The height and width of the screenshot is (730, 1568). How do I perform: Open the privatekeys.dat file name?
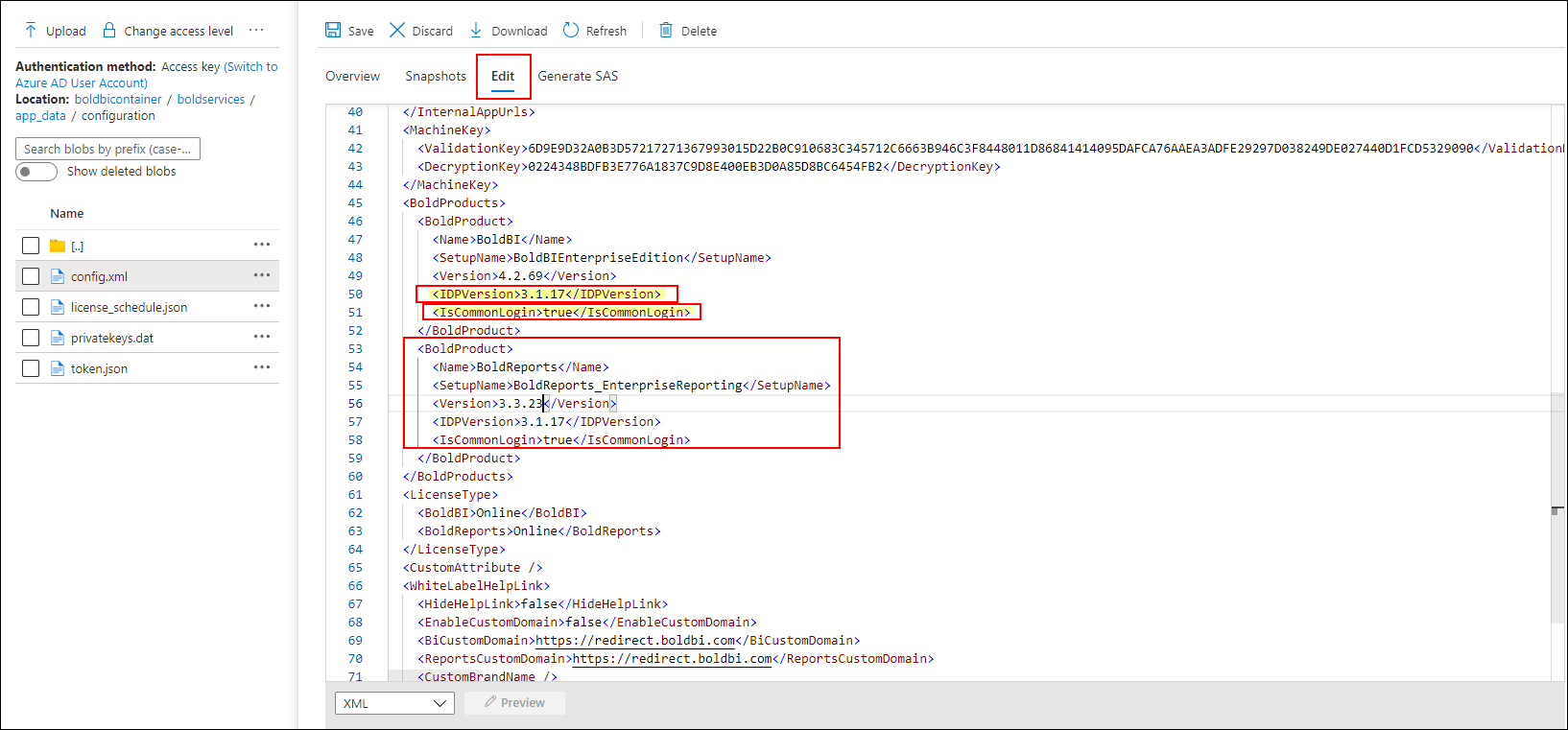tap(112, 338)
